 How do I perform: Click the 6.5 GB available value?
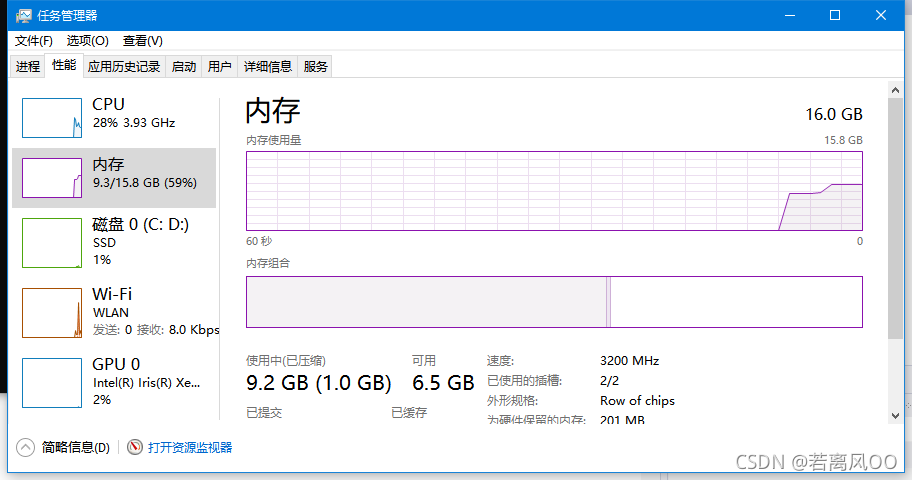click(x=443, y=383)
